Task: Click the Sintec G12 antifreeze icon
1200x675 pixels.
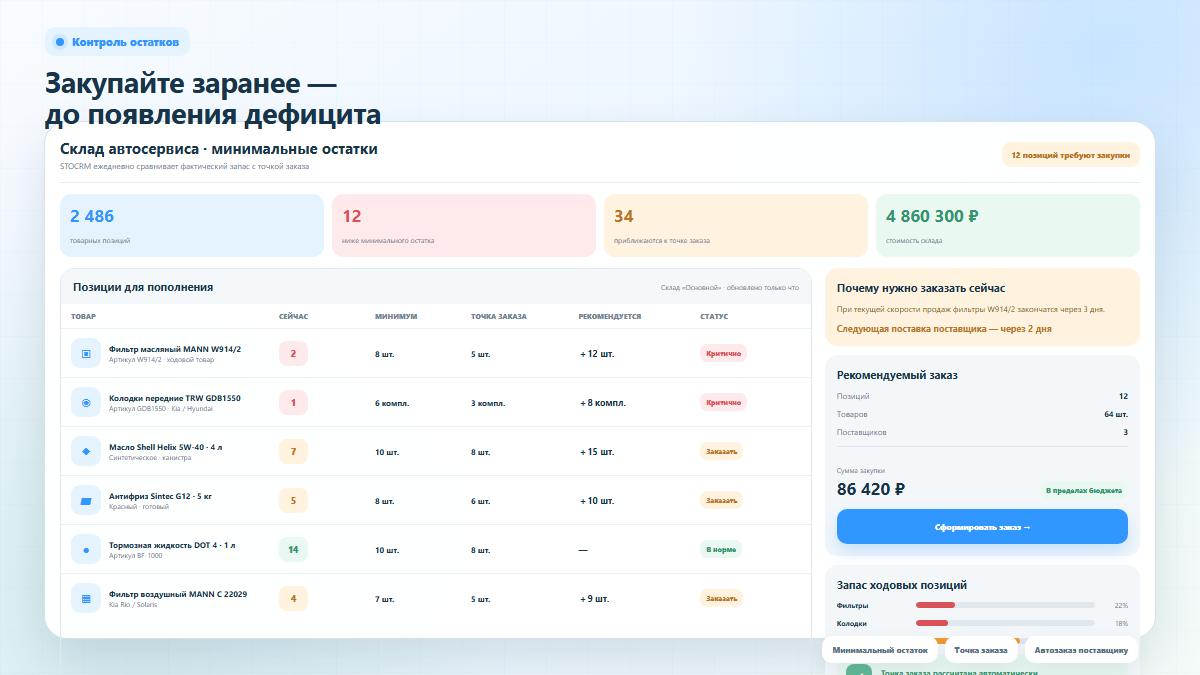Action: tap(85, 500)
